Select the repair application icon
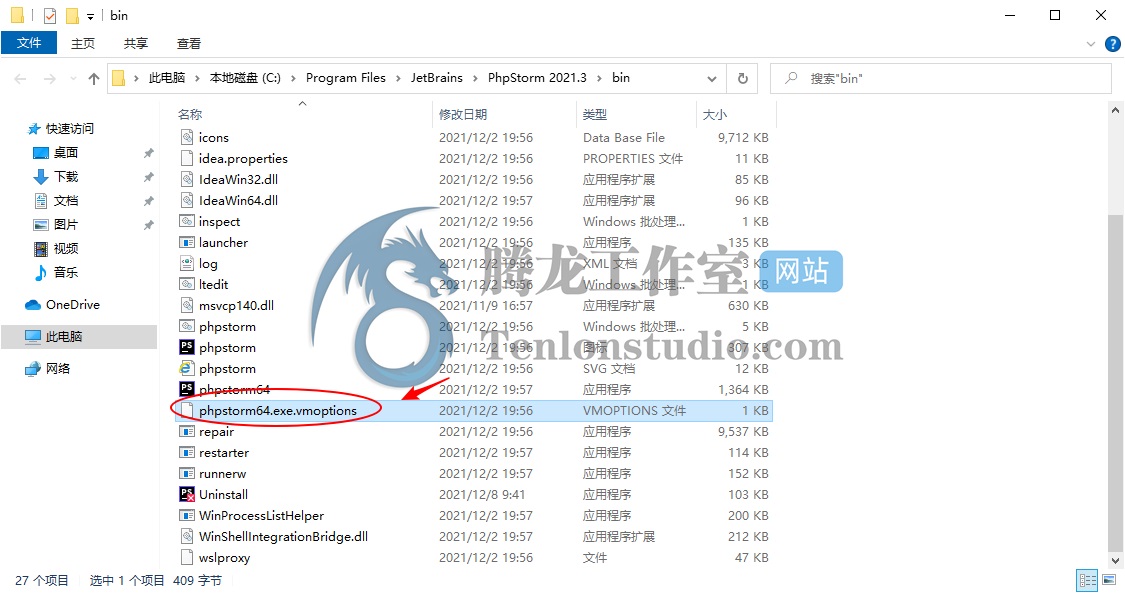This screenshot has width=1125, height=593. [x=187, y=432]
